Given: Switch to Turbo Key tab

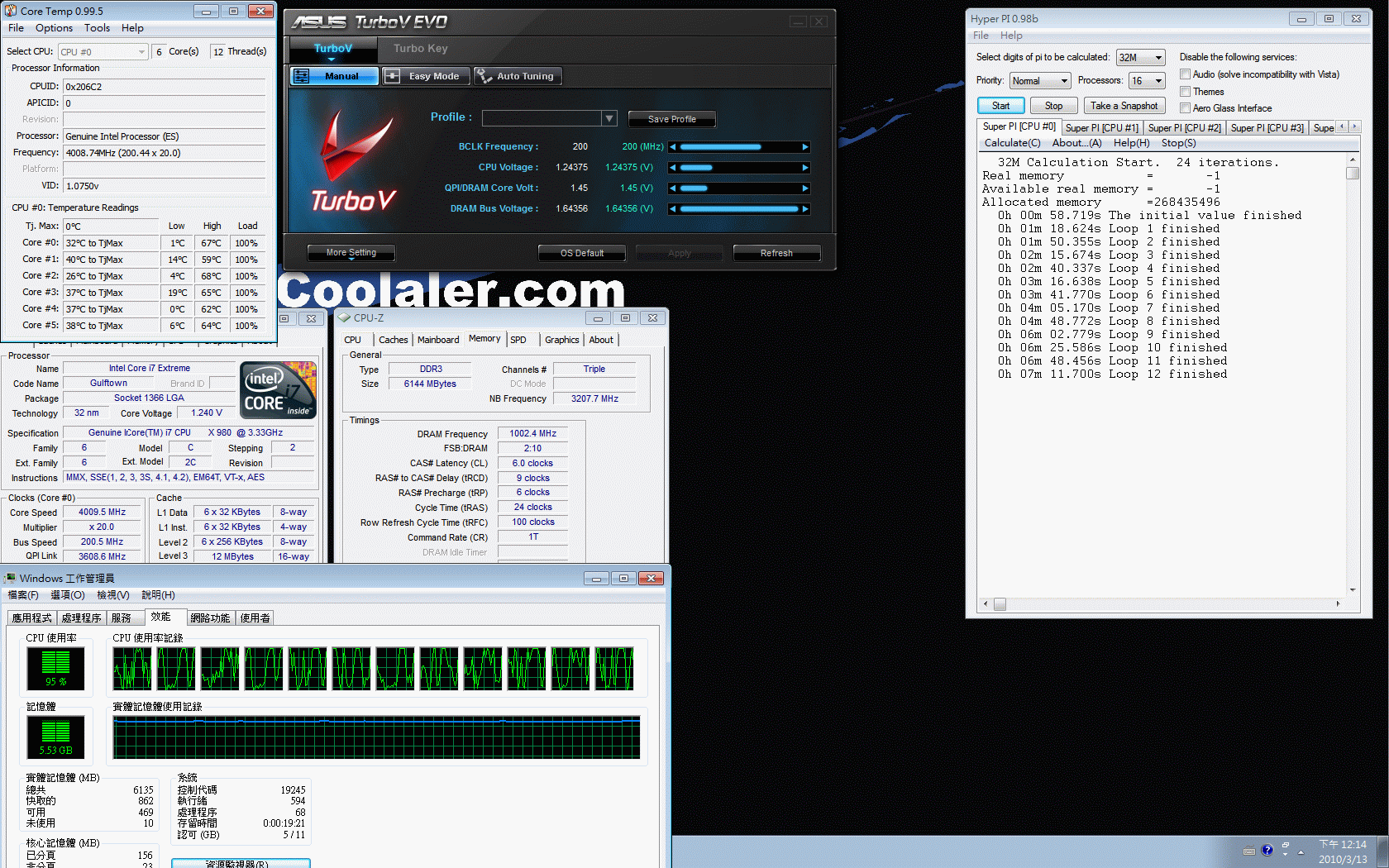Looking at the screenshot, I should [x=420, y=49].
